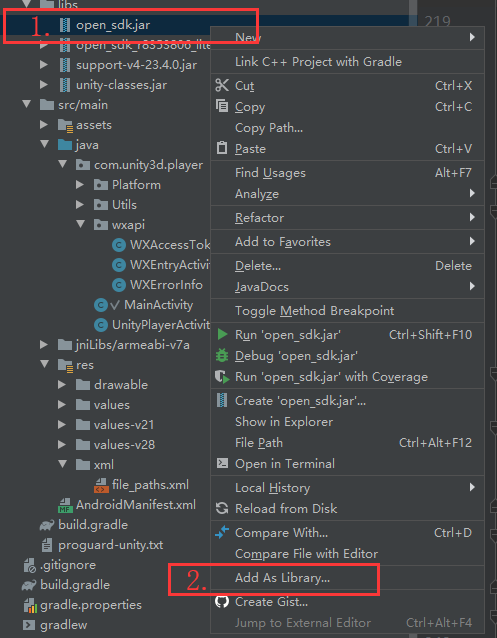Screen dimensions: 497x638
Task: Select unity-classes.jar in the tree
Action: pyautogui.click(x=121, y=85)
